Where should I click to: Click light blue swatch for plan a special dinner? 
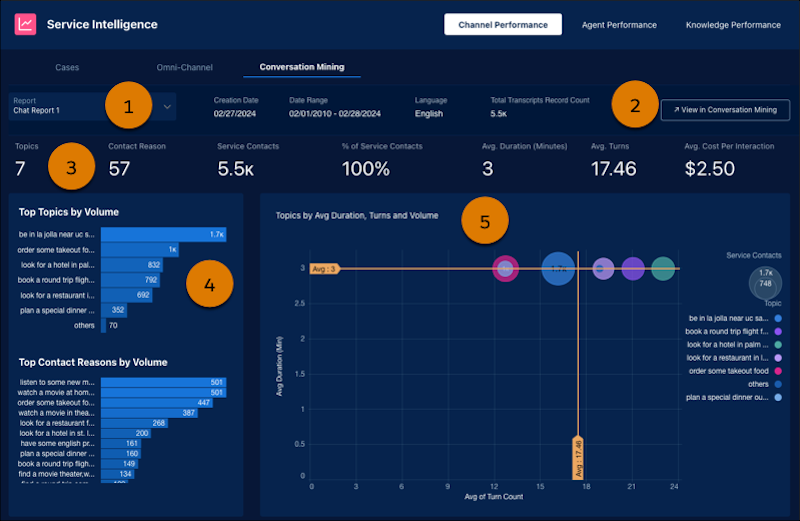point(778,398)
